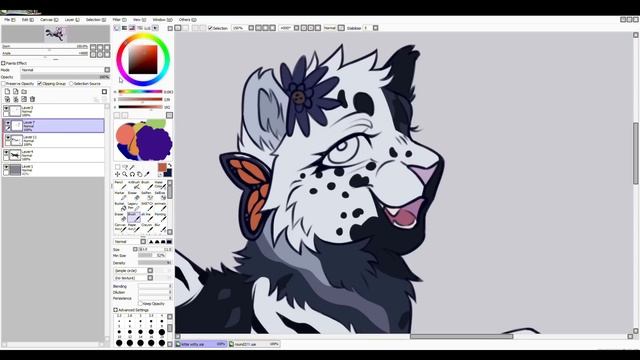The height and width of the screenshot is (360, 640).
Task: Choose the Bucket fill tool
Action: coord(120,206)
